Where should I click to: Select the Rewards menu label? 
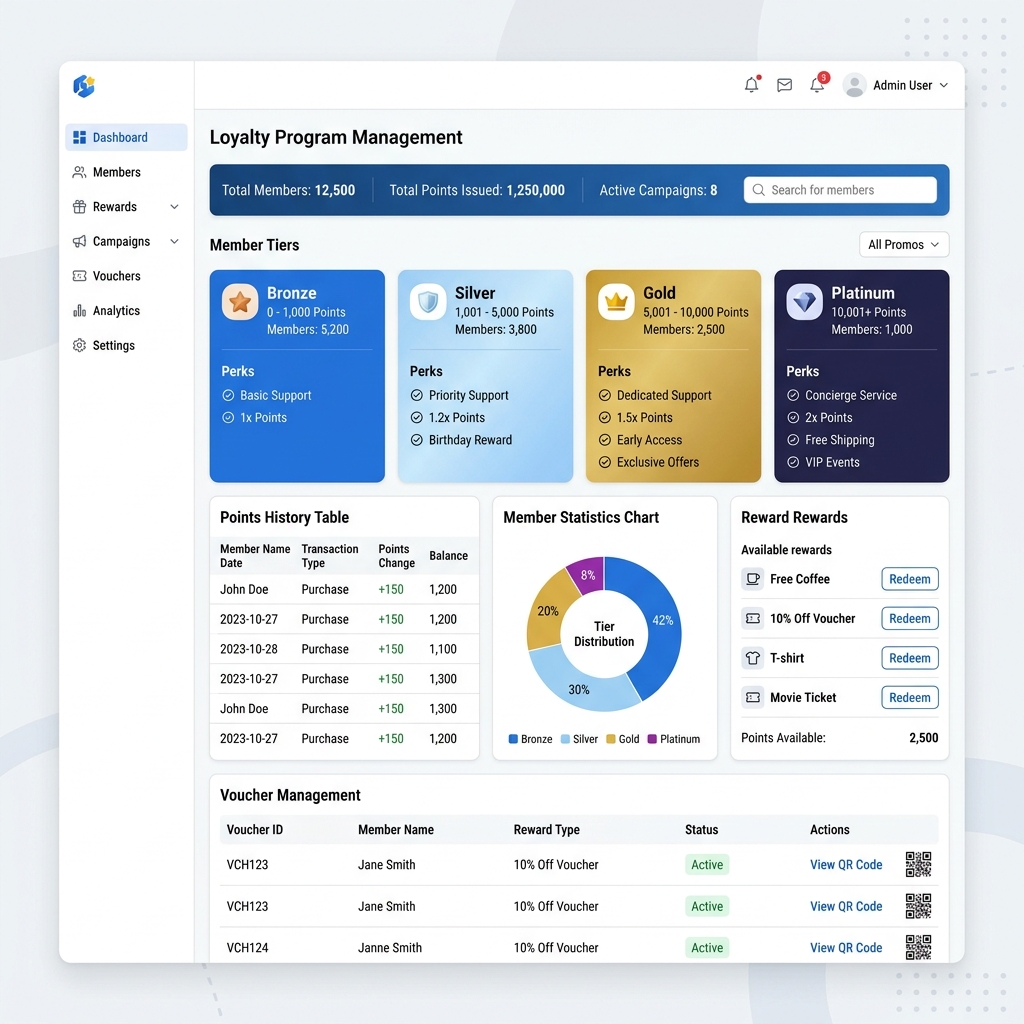pyautogui.click(x=115, y=207)
